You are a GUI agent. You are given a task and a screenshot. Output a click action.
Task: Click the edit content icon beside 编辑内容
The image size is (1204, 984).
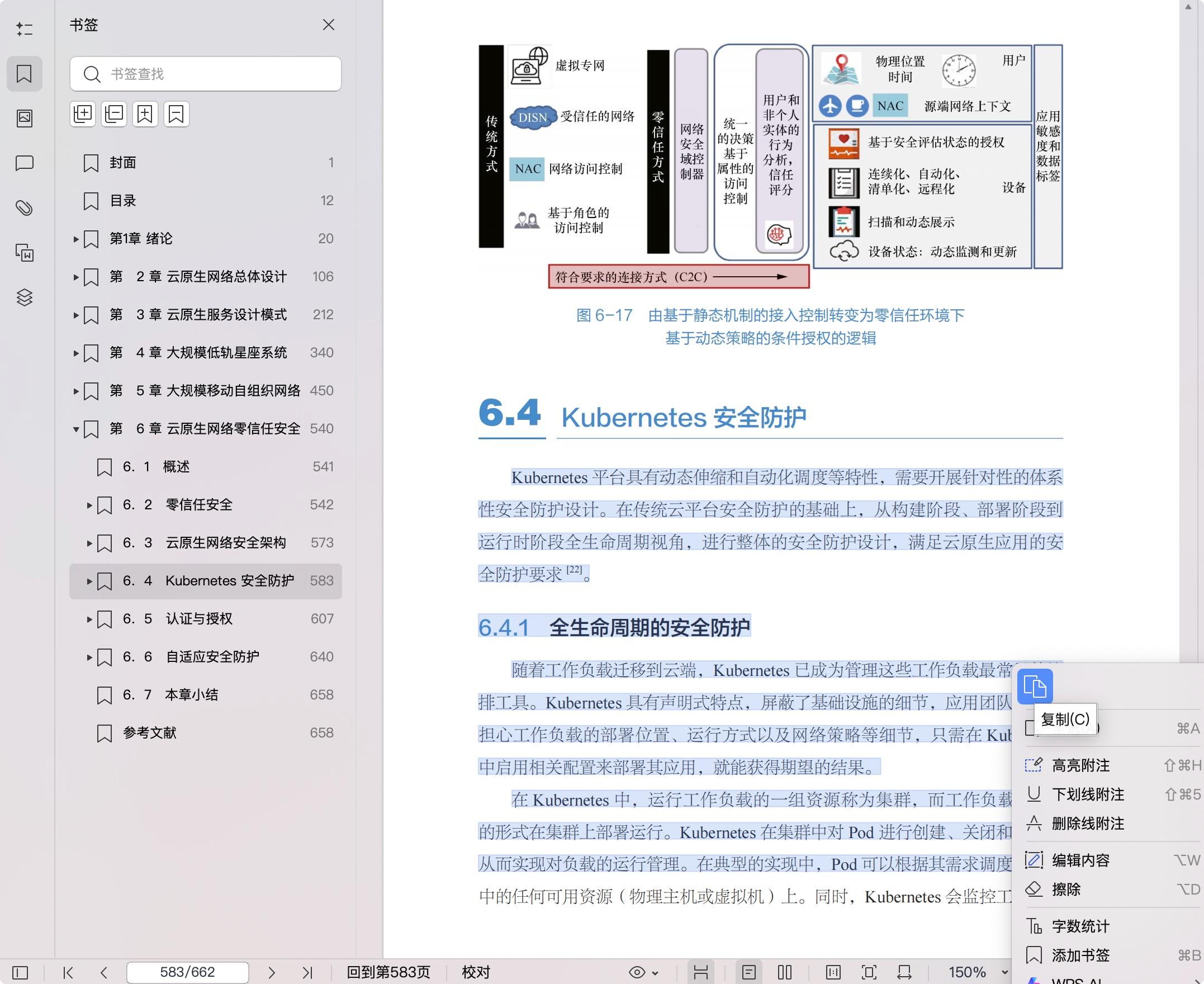(x=1034, y=860)
